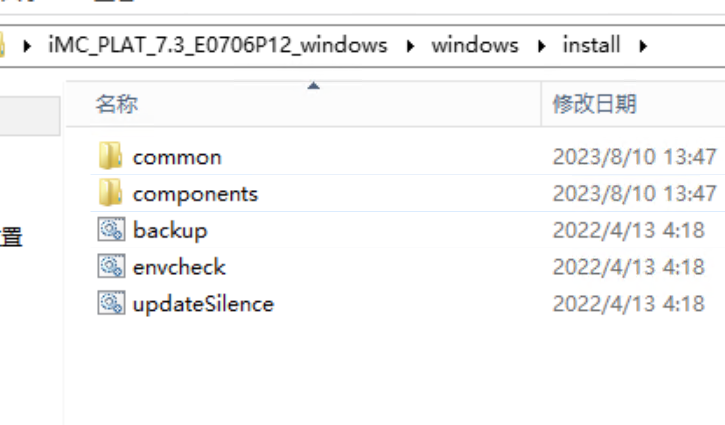Navigate to iMC_PLAT_7.3_E0706P12_windows in address bar
The height and width of the screenshot is (425, 725).
[217, 45]
